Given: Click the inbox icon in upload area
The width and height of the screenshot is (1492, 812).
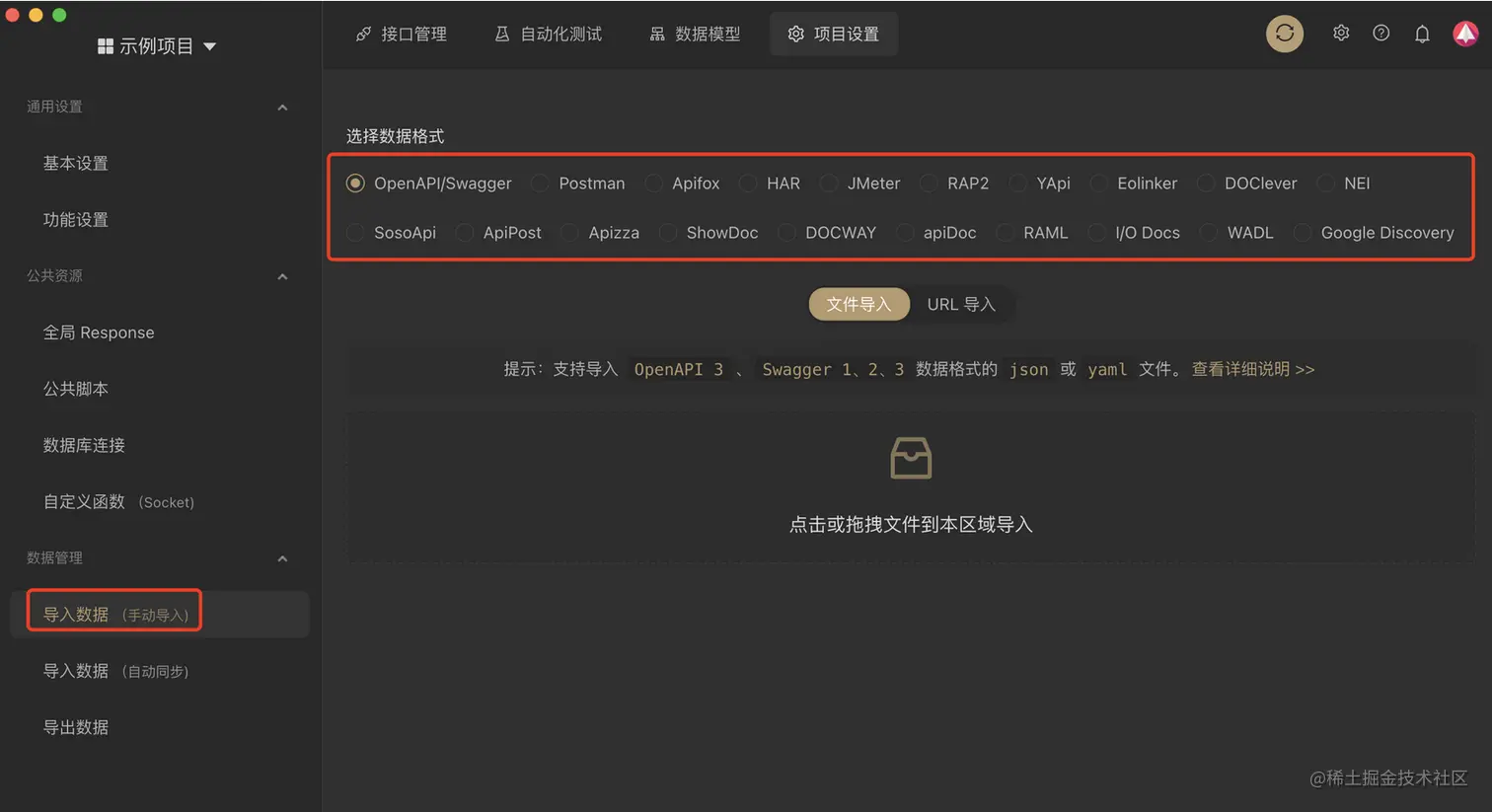Looking at the screenshot, I should tap(911, 458).
